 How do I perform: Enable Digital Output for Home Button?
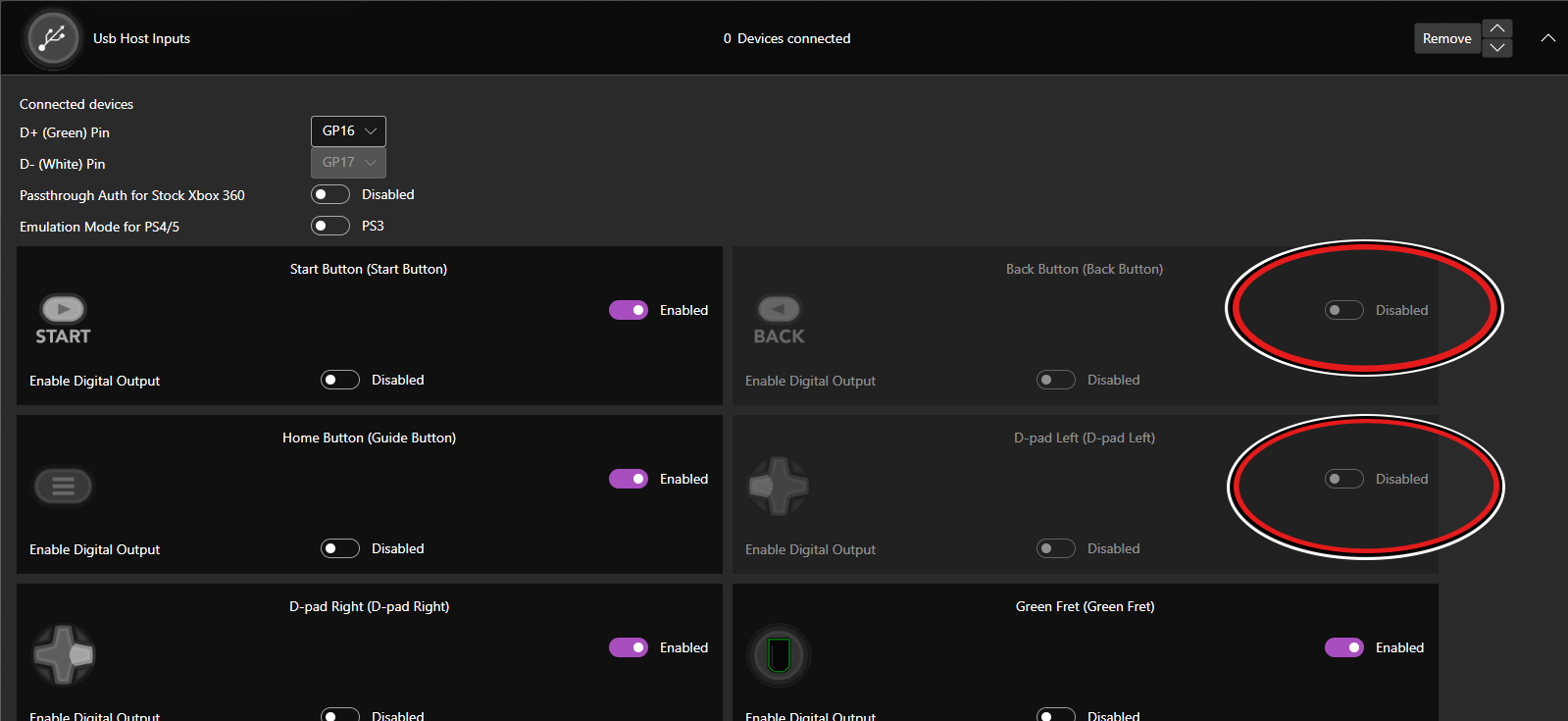(340, 548)
